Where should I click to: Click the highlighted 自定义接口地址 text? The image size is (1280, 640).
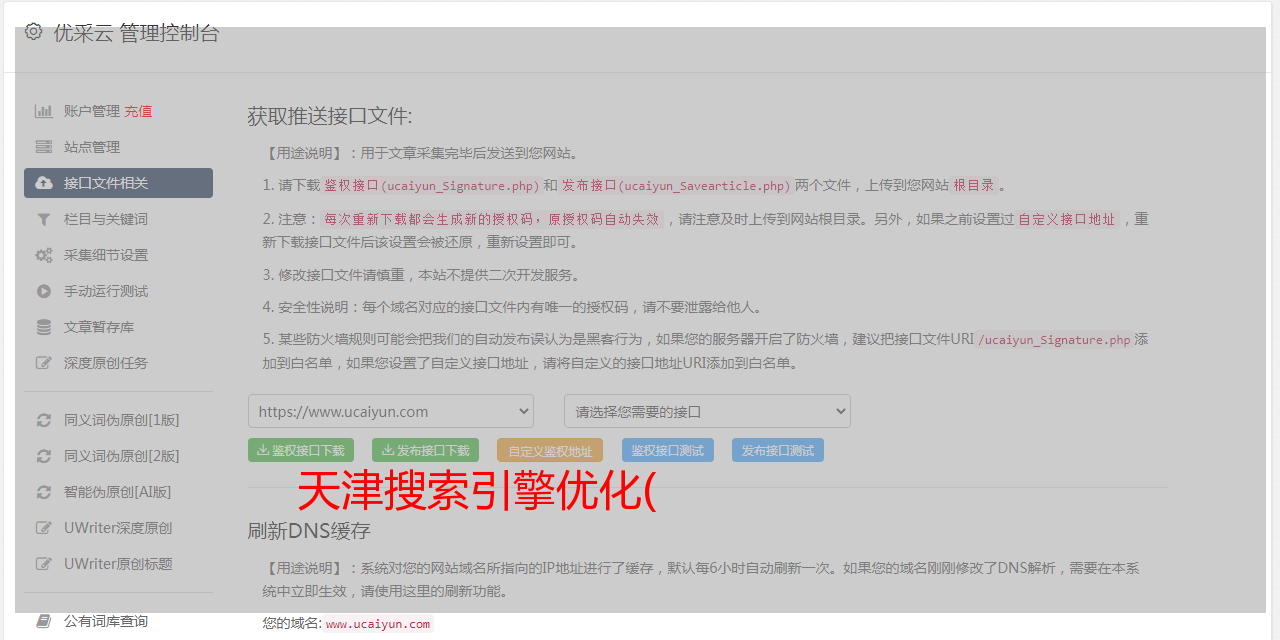pos(1066,219)
